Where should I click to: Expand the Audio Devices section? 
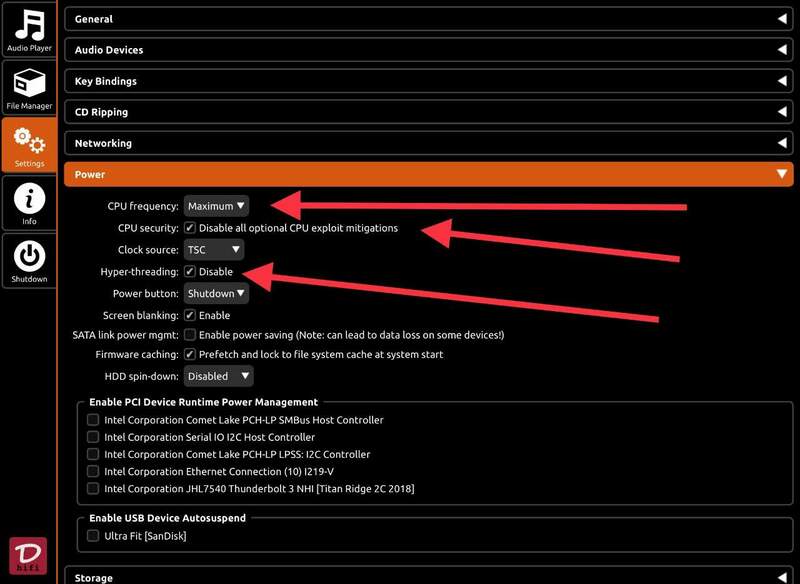coord(429,50)
